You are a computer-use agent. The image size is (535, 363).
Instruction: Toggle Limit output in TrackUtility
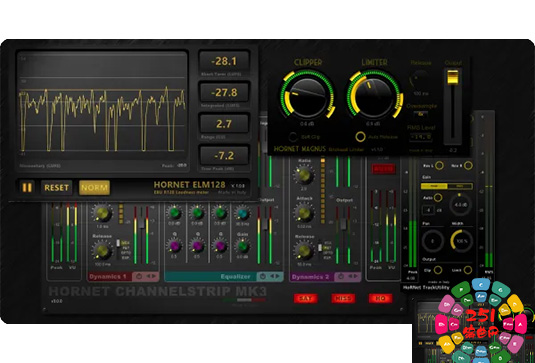coord(468,270)
